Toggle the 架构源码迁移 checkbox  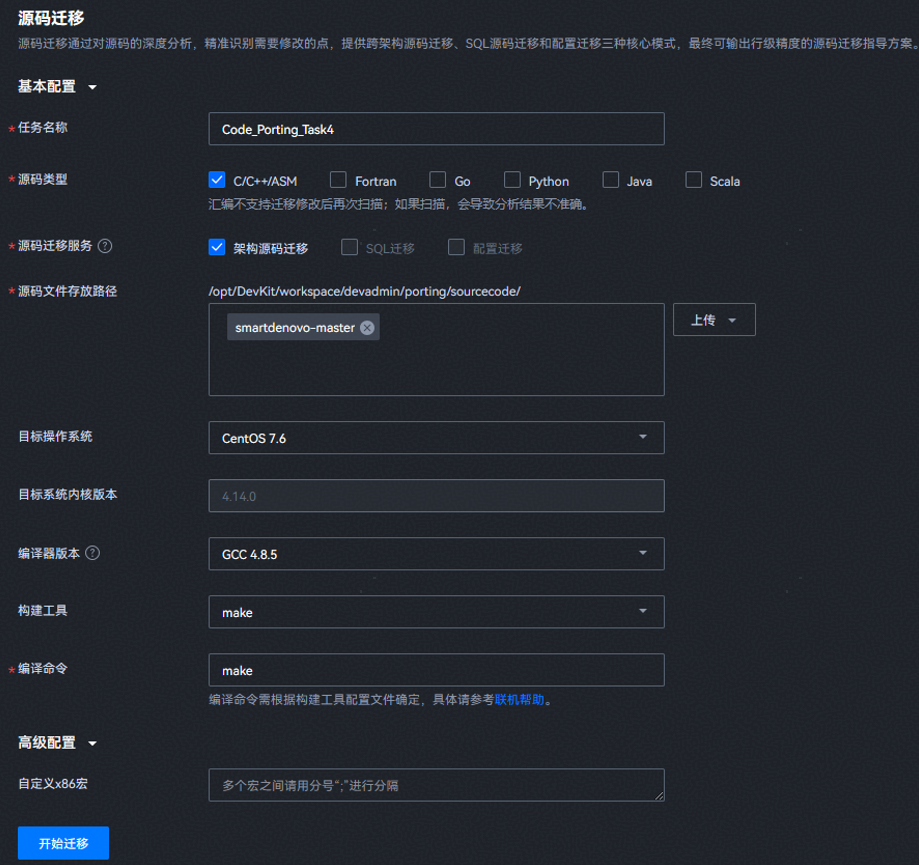point(217,247)
